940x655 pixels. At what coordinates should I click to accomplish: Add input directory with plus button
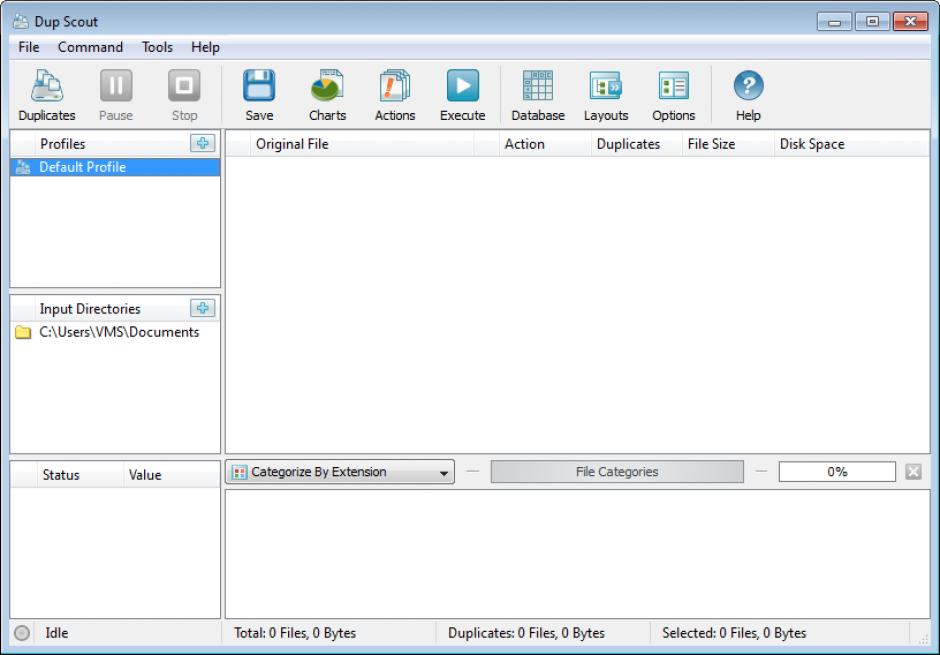tap(203, 309)
